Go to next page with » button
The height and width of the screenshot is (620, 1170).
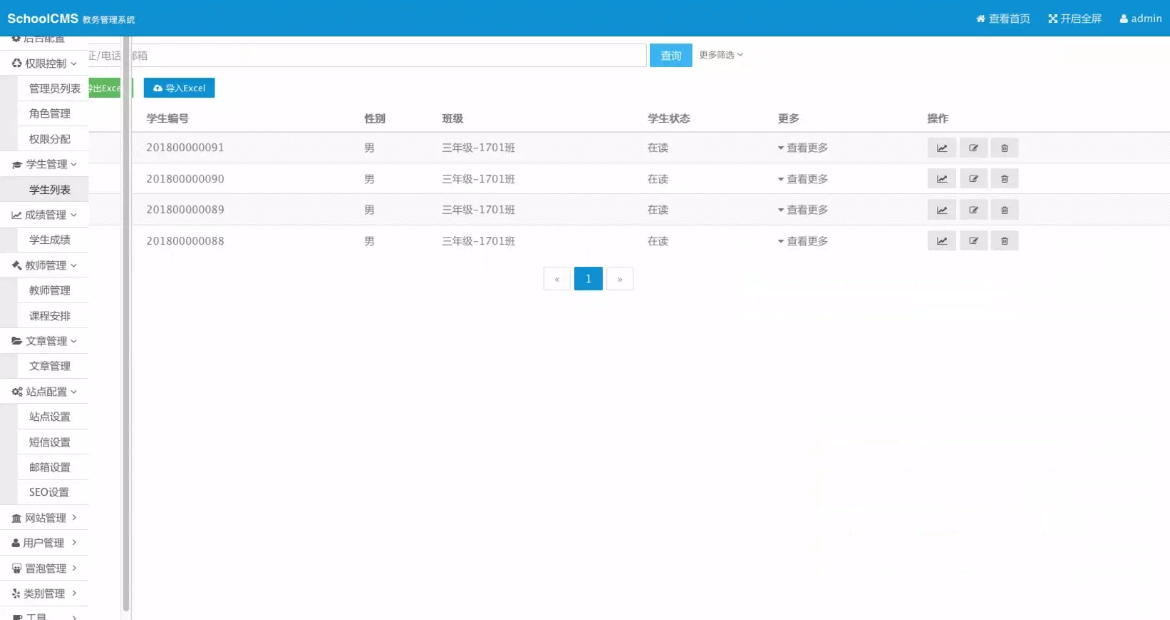pyautogui.click(x=619, y=279)
